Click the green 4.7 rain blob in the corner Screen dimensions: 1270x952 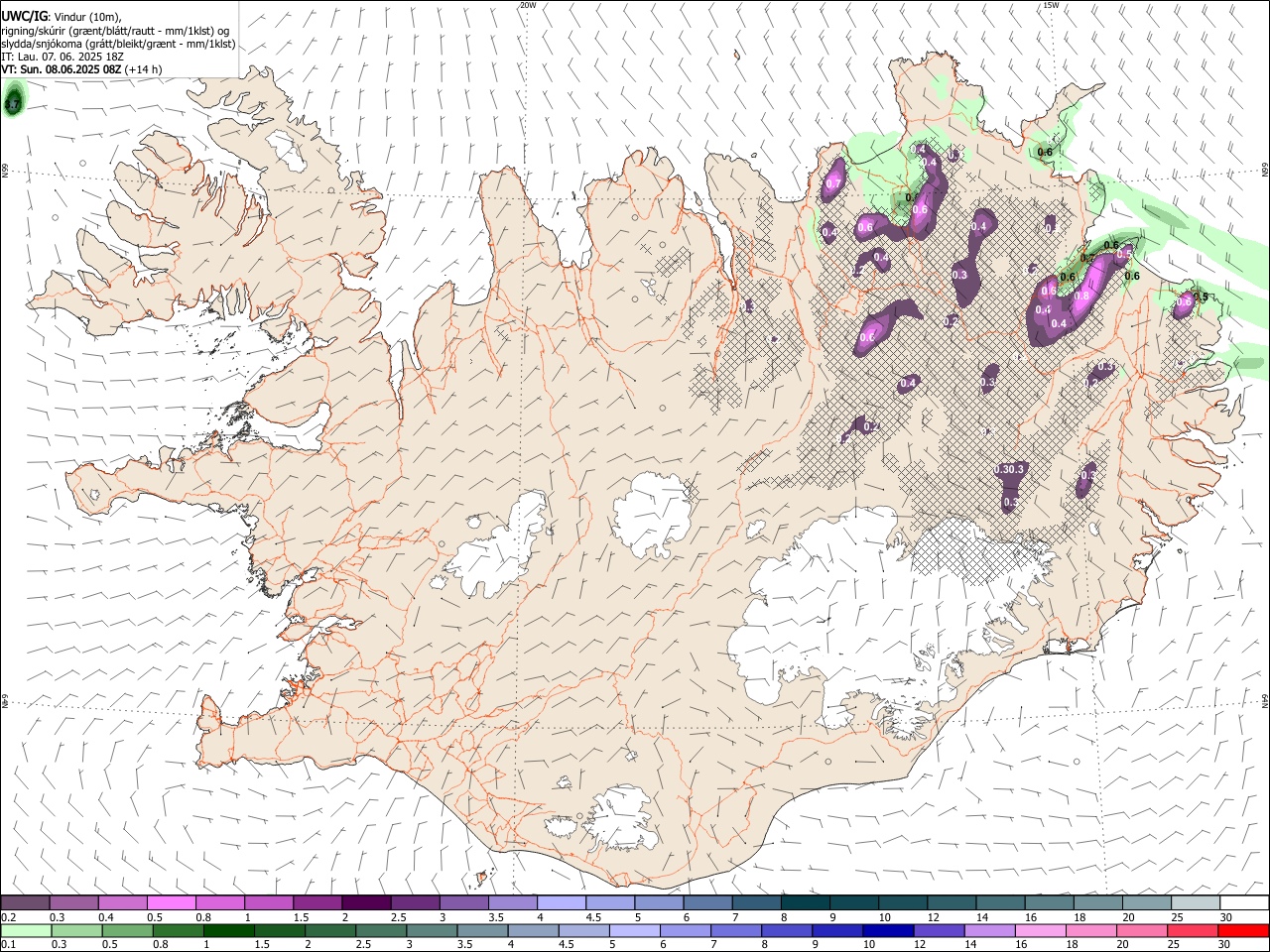tap(13, 100)
